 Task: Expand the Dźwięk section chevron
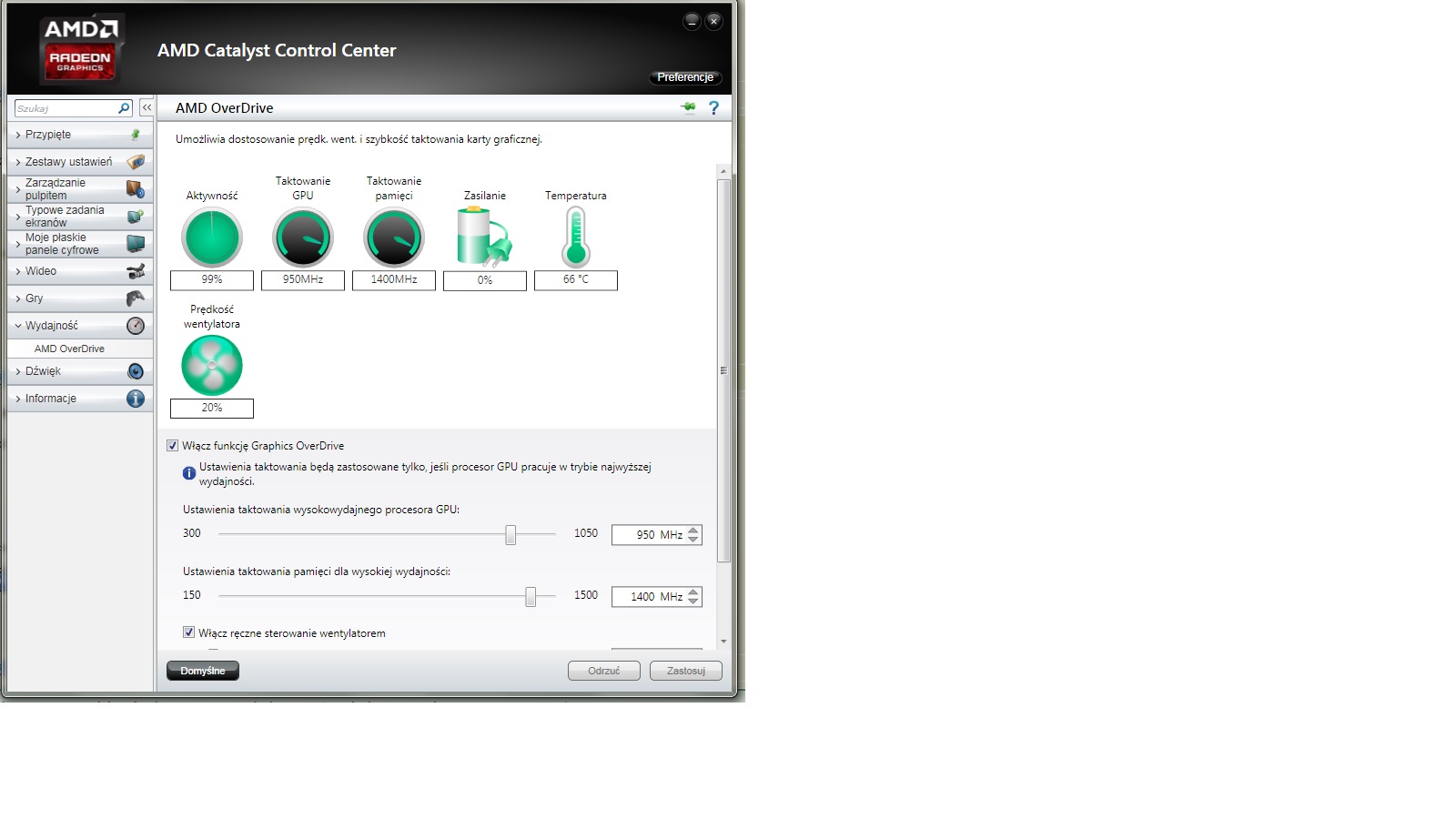[x=17, y=371]
